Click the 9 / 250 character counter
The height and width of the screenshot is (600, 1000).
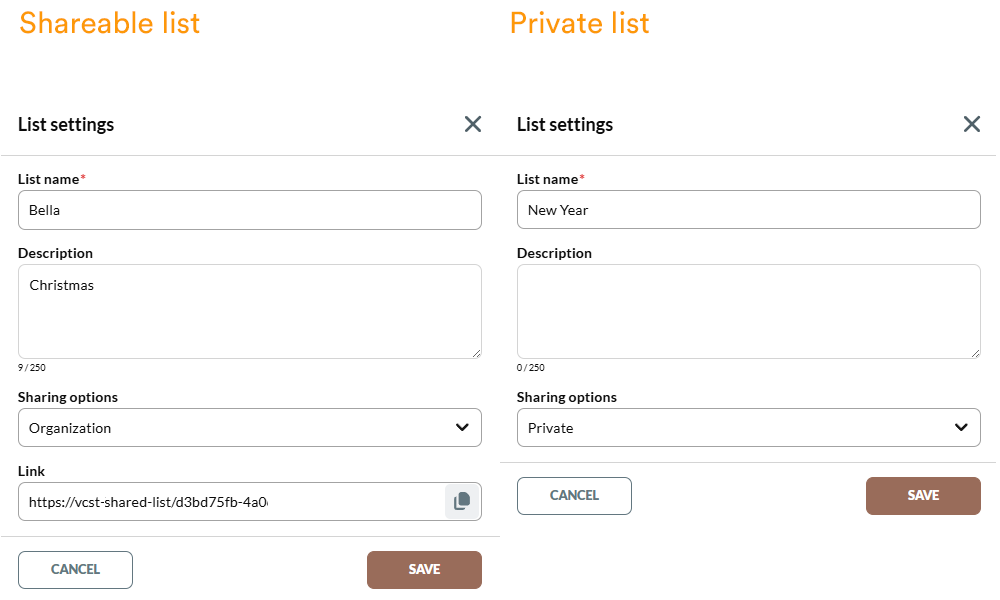[x=32, y=368]
